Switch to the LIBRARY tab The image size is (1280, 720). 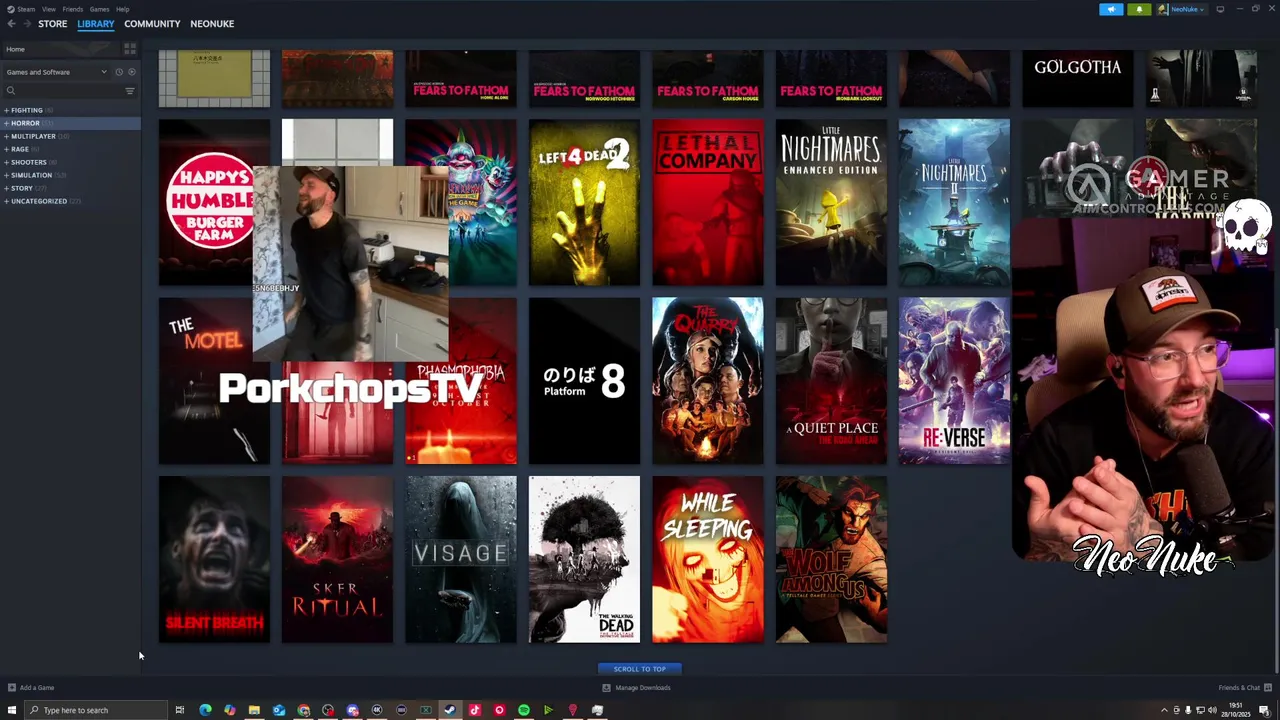click(x=96, y=24)
